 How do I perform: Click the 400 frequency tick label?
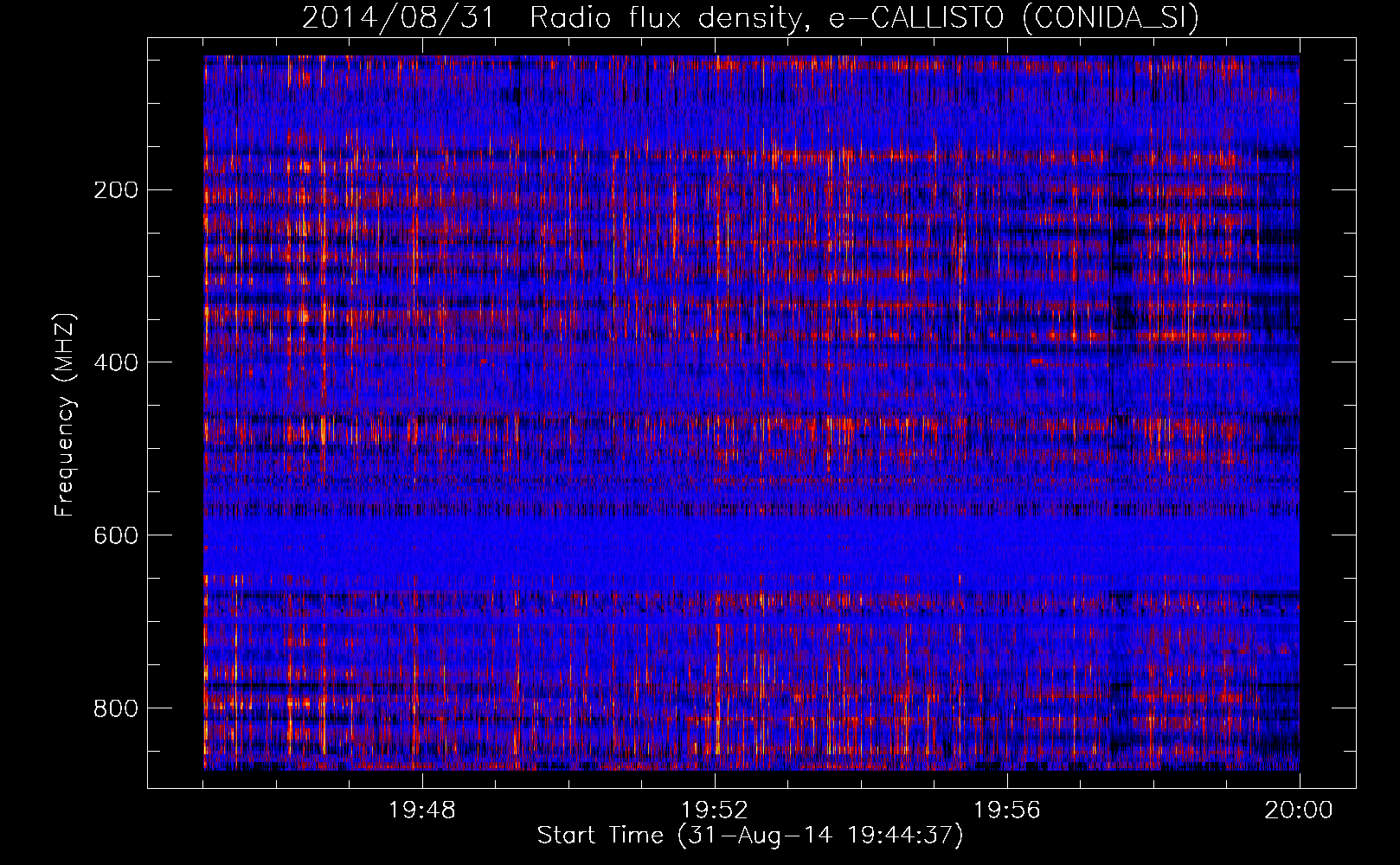115,362
